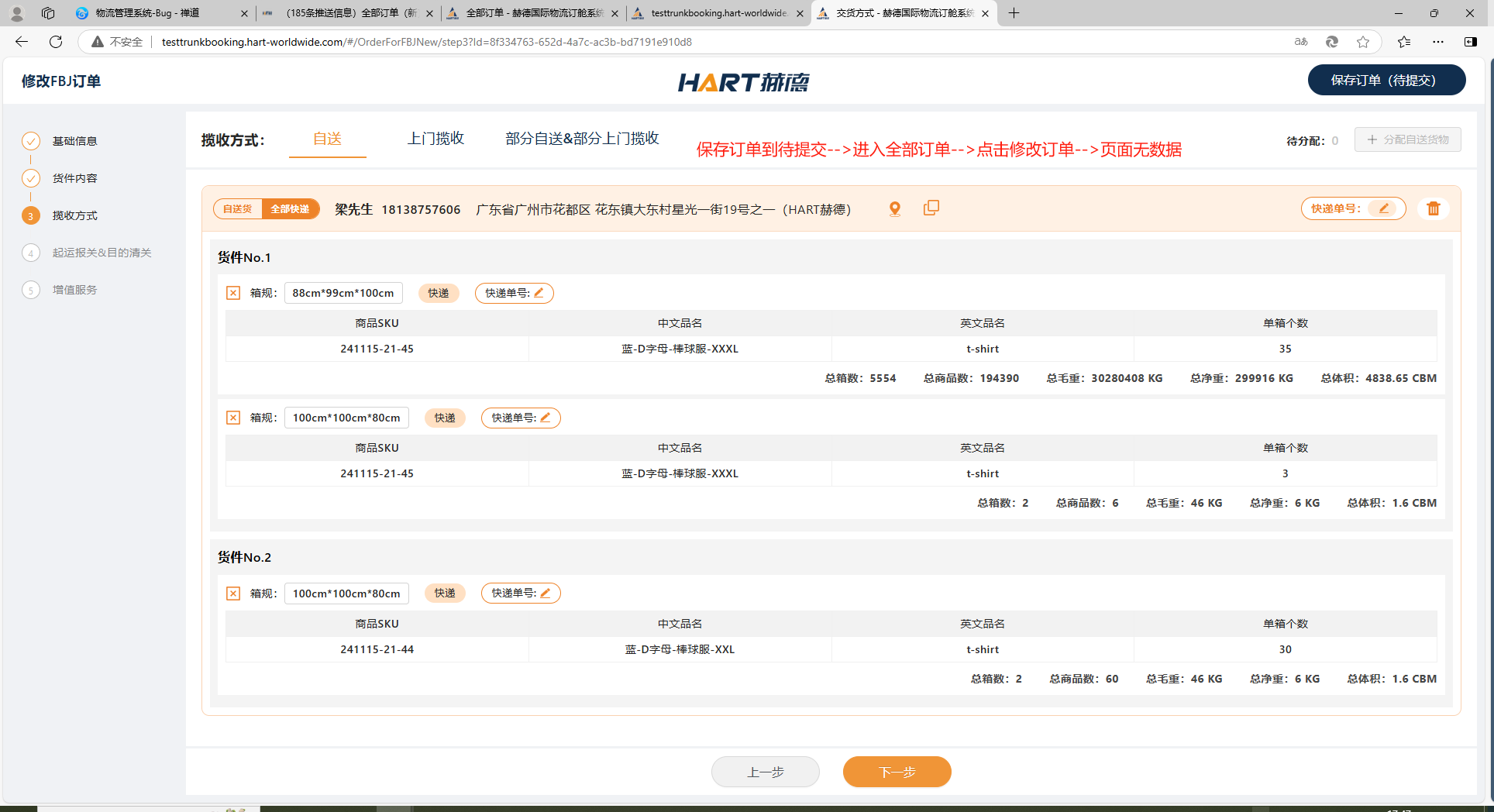
Task: Select the 自送货 toggle option
Action: tap(238, 209)
